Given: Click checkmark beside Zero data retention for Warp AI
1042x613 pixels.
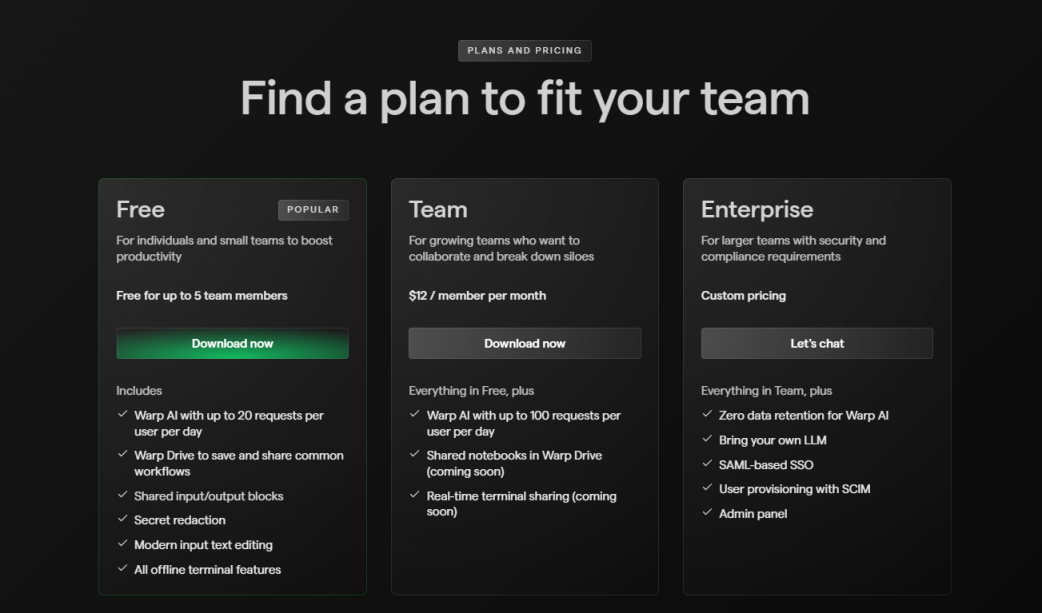Looking at the screenshot, I should tap(706, 415).
